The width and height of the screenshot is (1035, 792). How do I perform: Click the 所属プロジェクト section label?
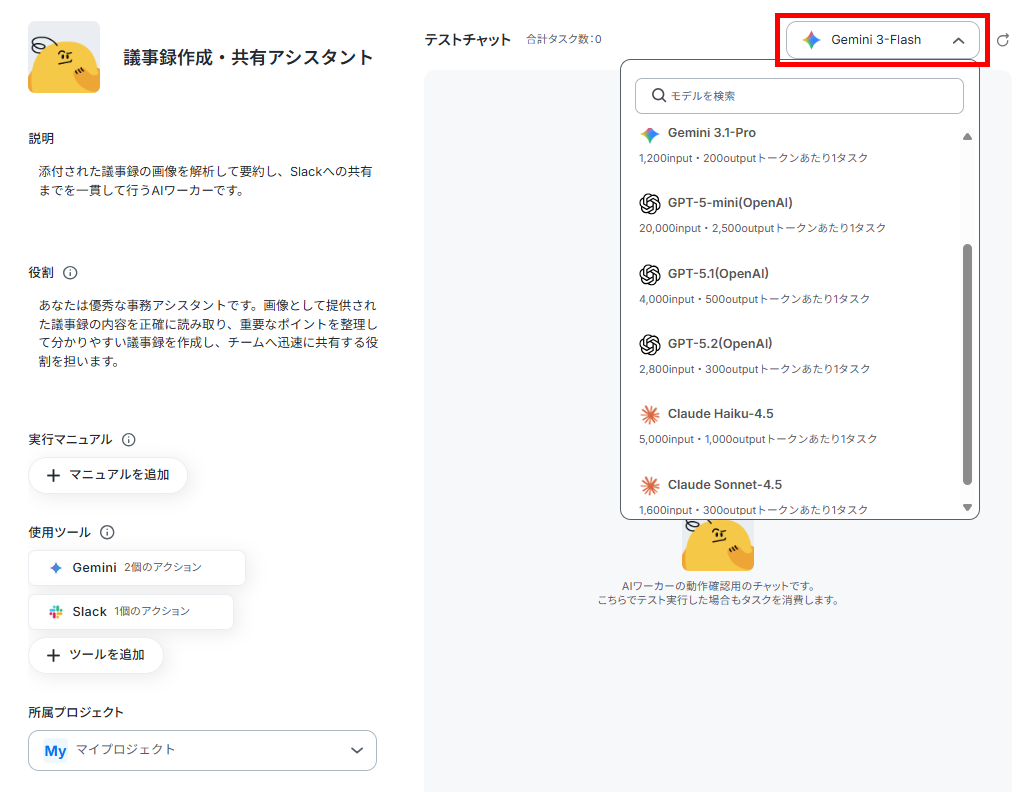pyautogui.click(x=76, y=712)
